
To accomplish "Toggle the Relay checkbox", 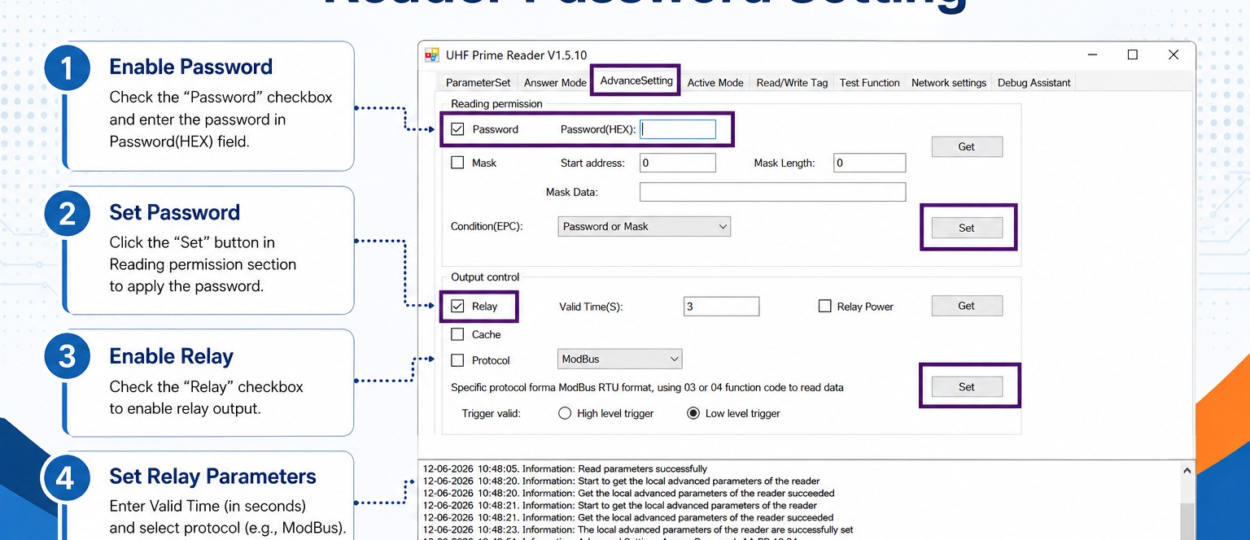I will [458, 306].
